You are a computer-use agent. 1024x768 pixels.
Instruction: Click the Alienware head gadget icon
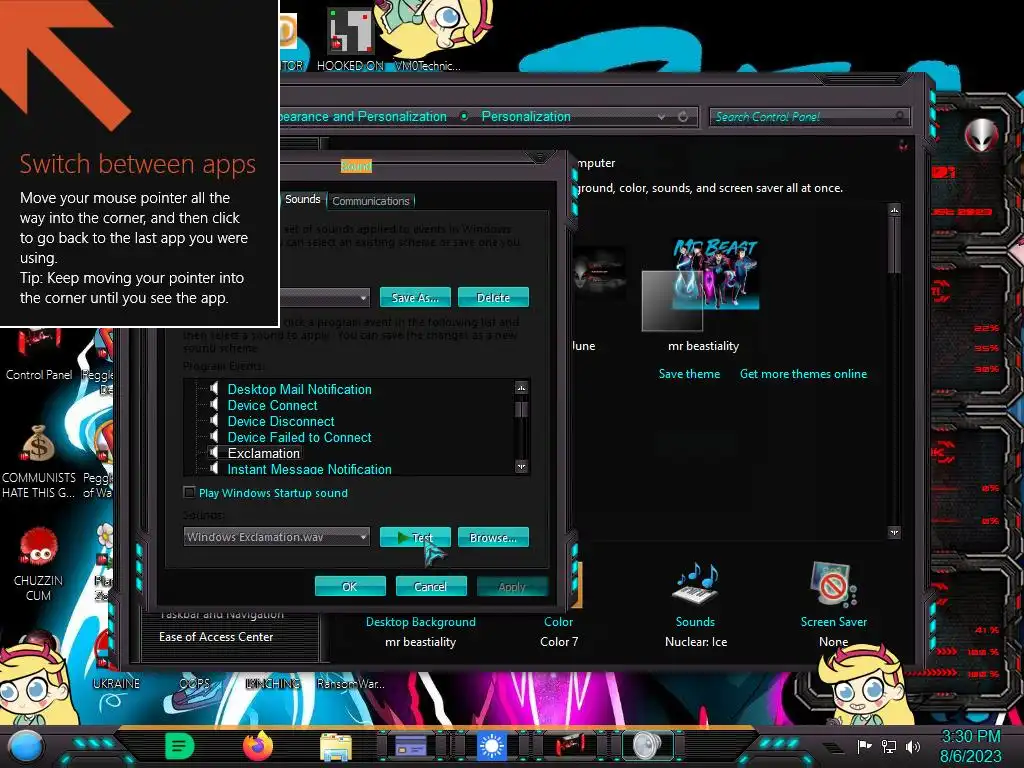coord(981,135)
